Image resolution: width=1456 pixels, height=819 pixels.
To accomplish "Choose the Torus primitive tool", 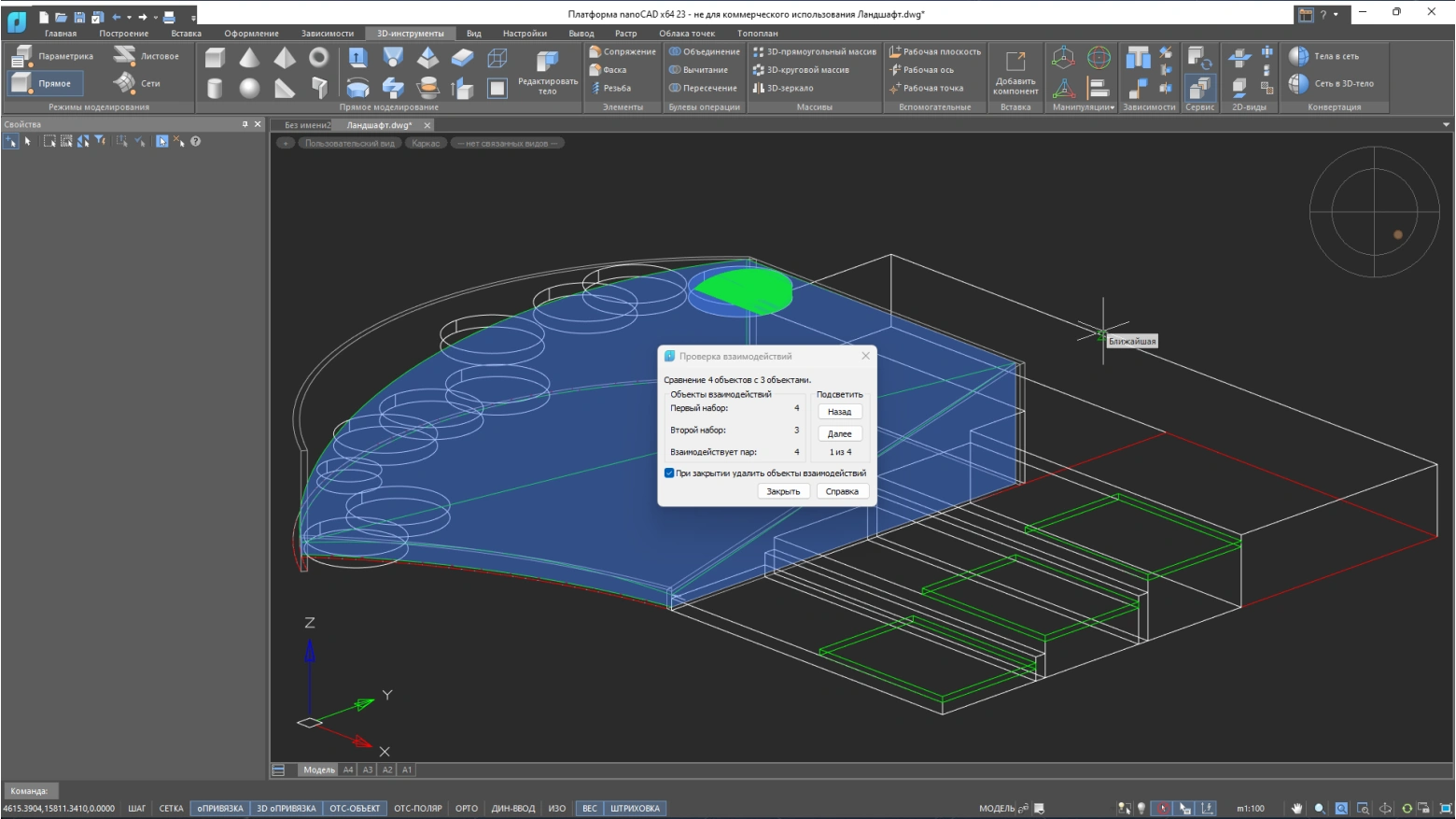I will pos(319,58).
